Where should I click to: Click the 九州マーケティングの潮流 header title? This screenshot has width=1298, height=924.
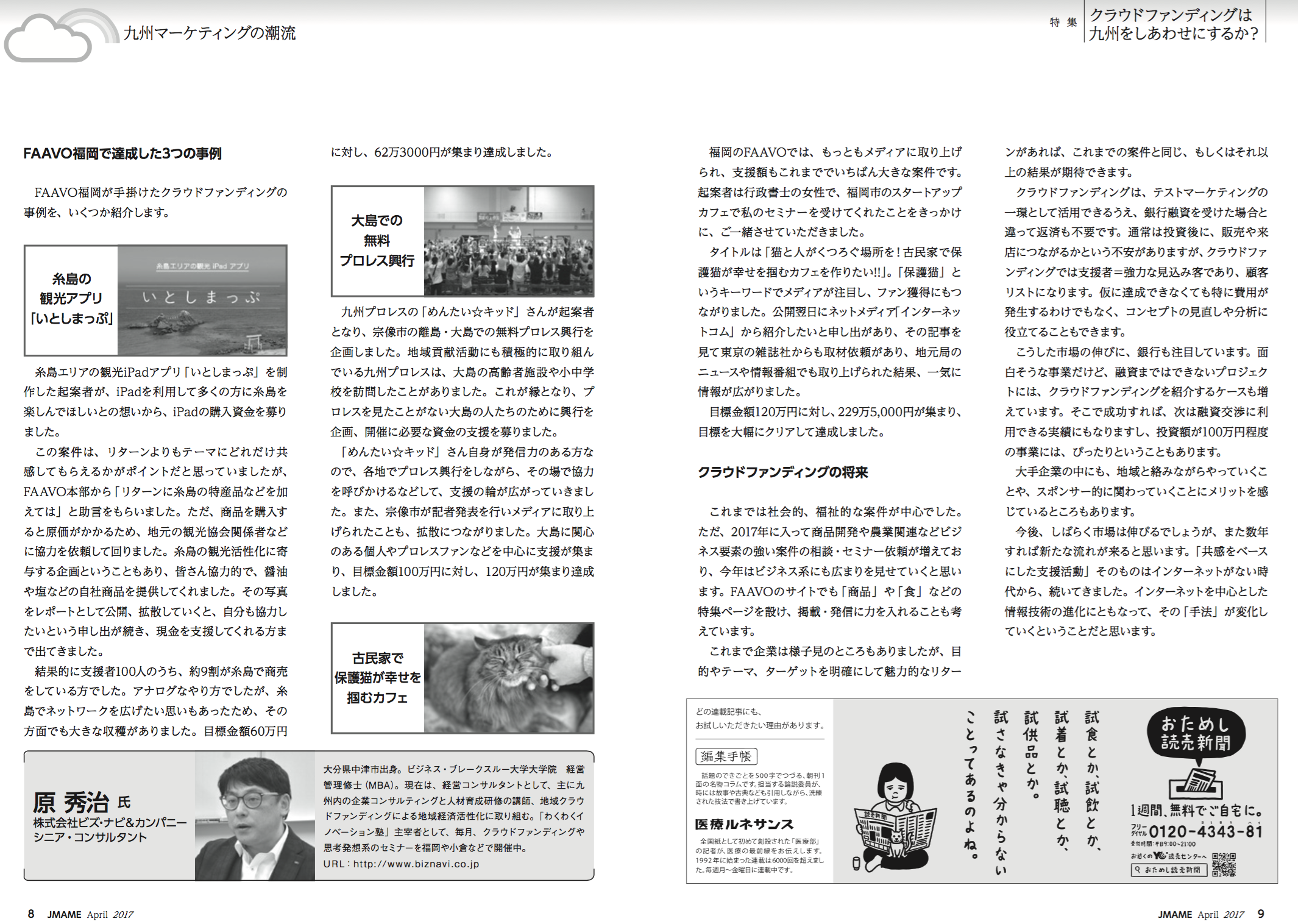pyautogui.click(x=209, y=33)
